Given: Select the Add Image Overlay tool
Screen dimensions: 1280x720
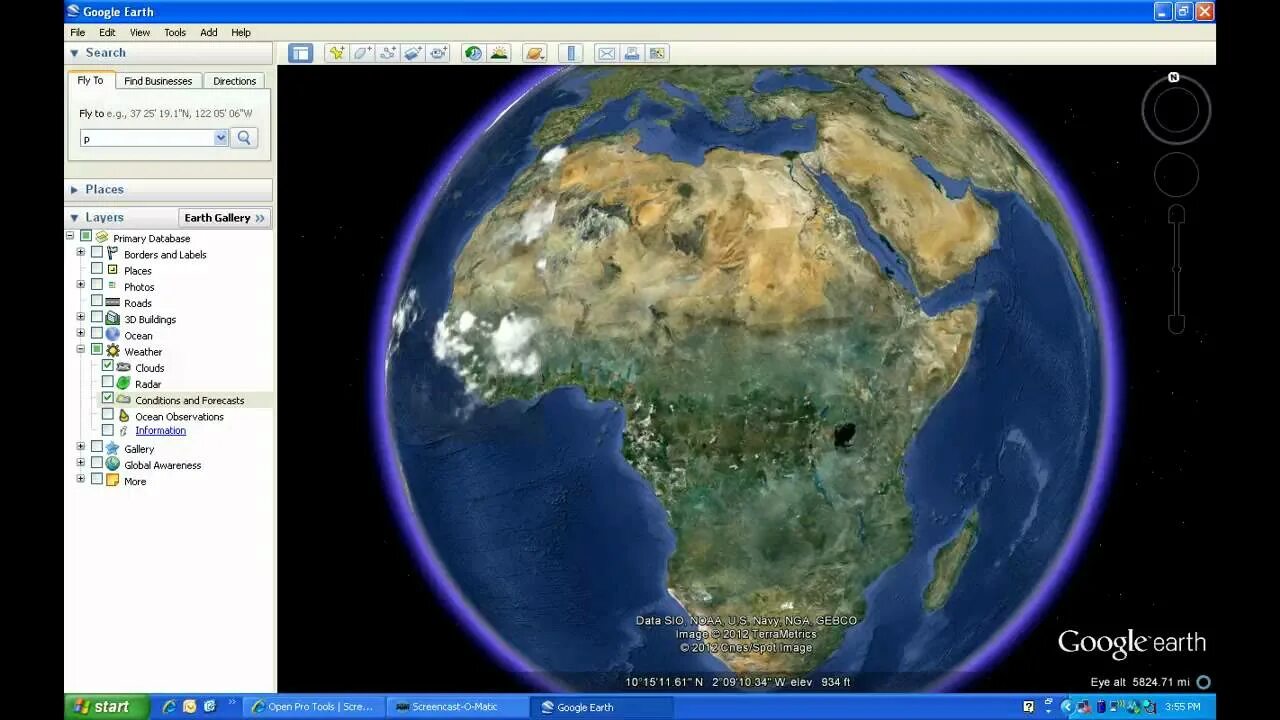Looking at the screenshot, I should tap(413, 53).
